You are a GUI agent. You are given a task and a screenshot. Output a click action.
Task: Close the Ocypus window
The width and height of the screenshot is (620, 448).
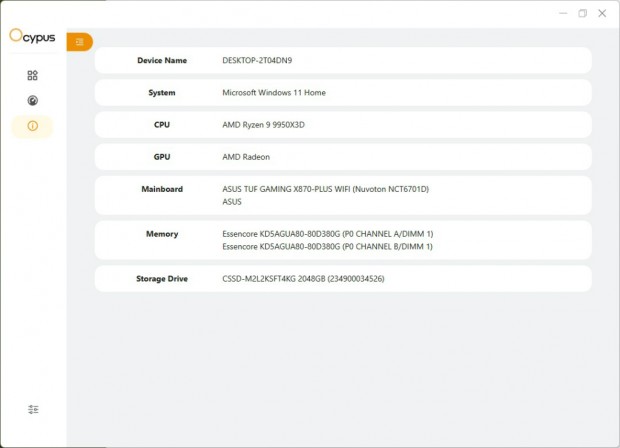pyautogui.click(x=602, y=13)
